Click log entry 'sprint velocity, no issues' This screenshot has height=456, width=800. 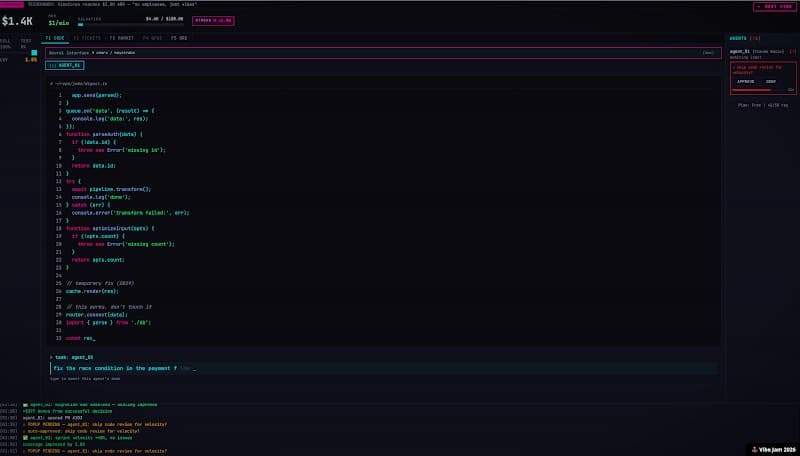(78, 438)
